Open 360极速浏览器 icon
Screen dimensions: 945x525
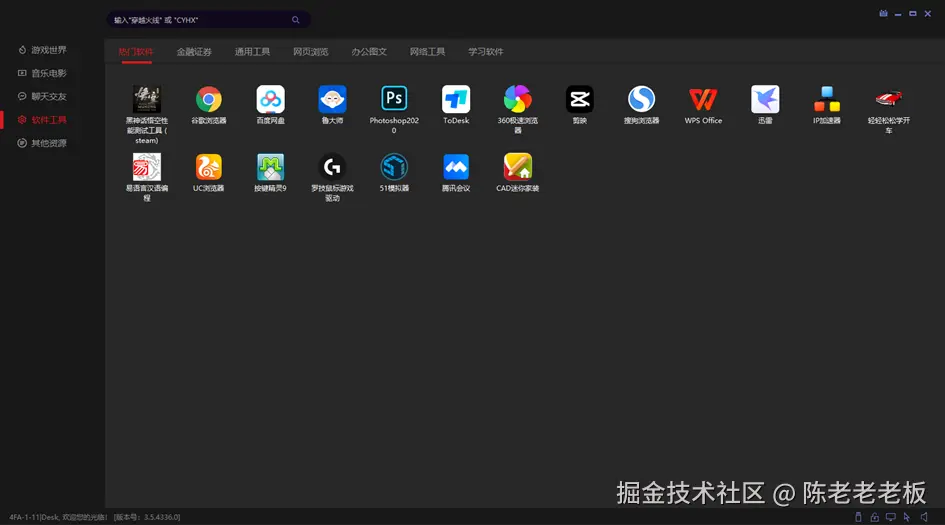518,99
